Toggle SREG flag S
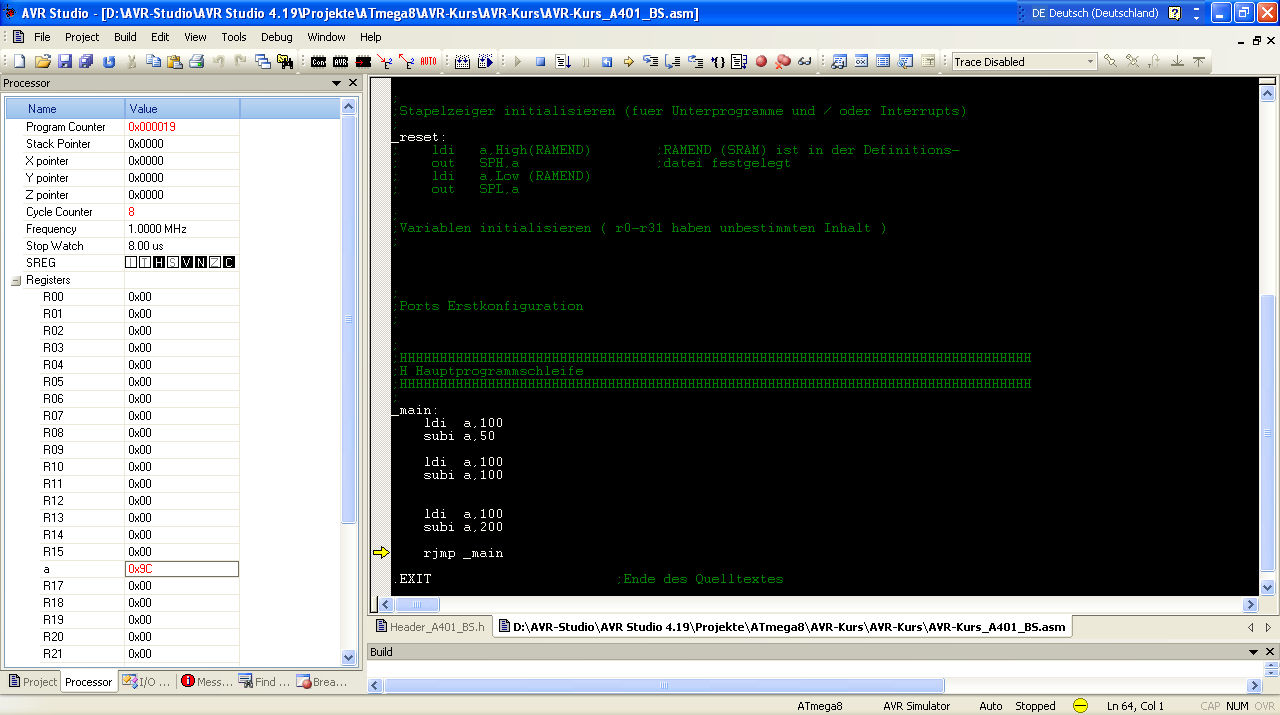1280x715 pixels. [x=173, y=262]
